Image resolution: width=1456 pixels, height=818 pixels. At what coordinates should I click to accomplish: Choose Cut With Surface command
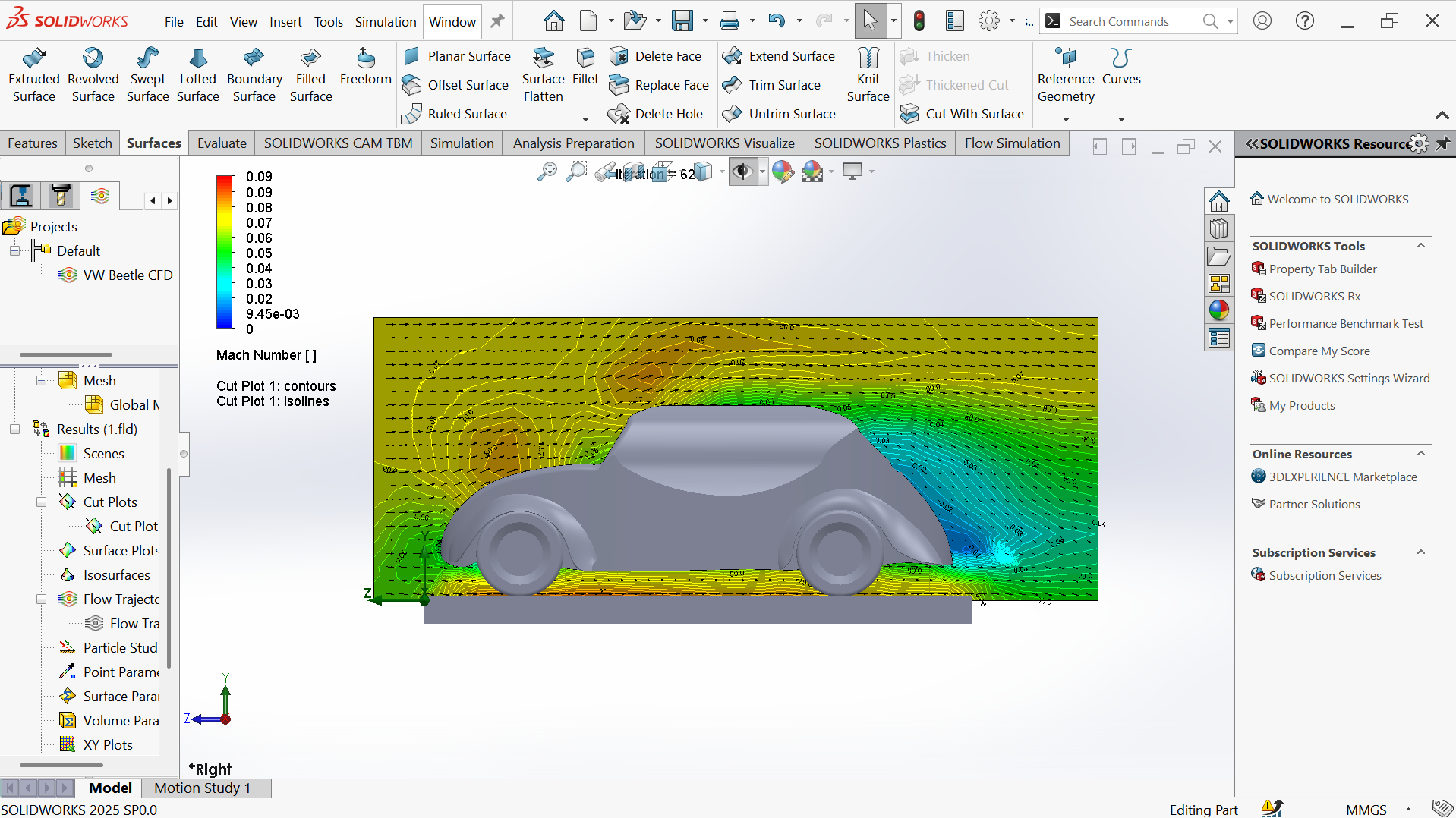tap(963, 114)
